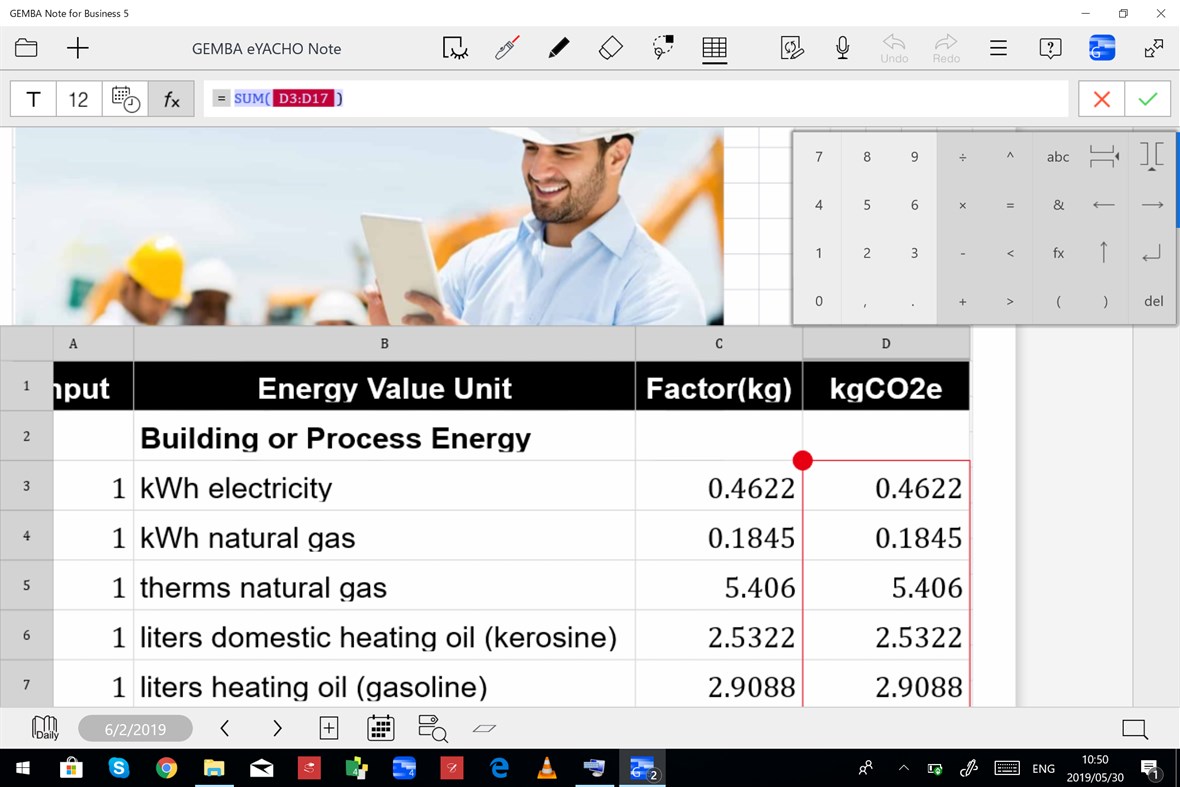Go to the previous page with the left chevron
Viewport: 1180px width, 787px height.
point(224,728)
